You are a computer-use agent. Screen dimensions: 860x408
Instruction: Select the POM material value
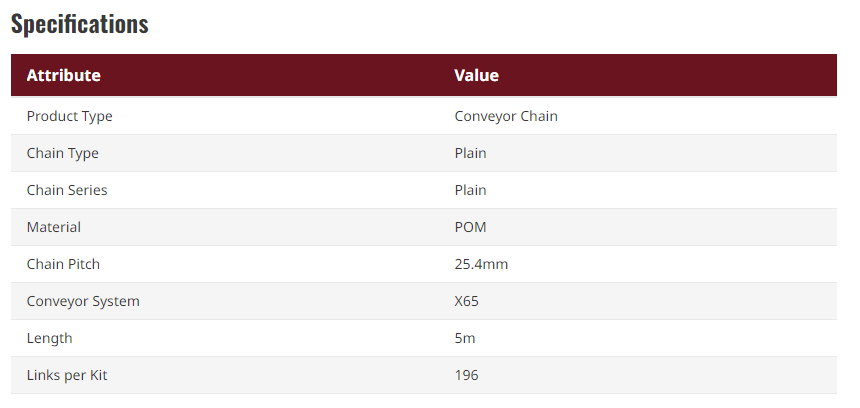470,227
